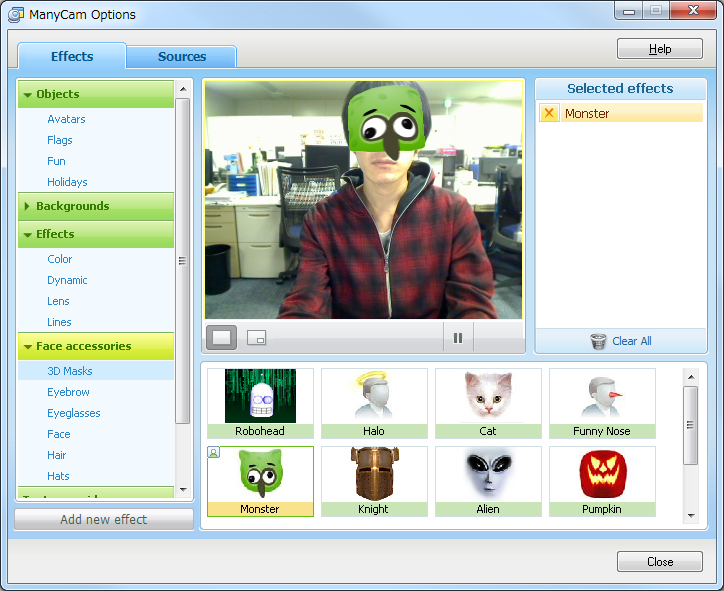Apply the Knight helmet mask

tap(374, 481)
